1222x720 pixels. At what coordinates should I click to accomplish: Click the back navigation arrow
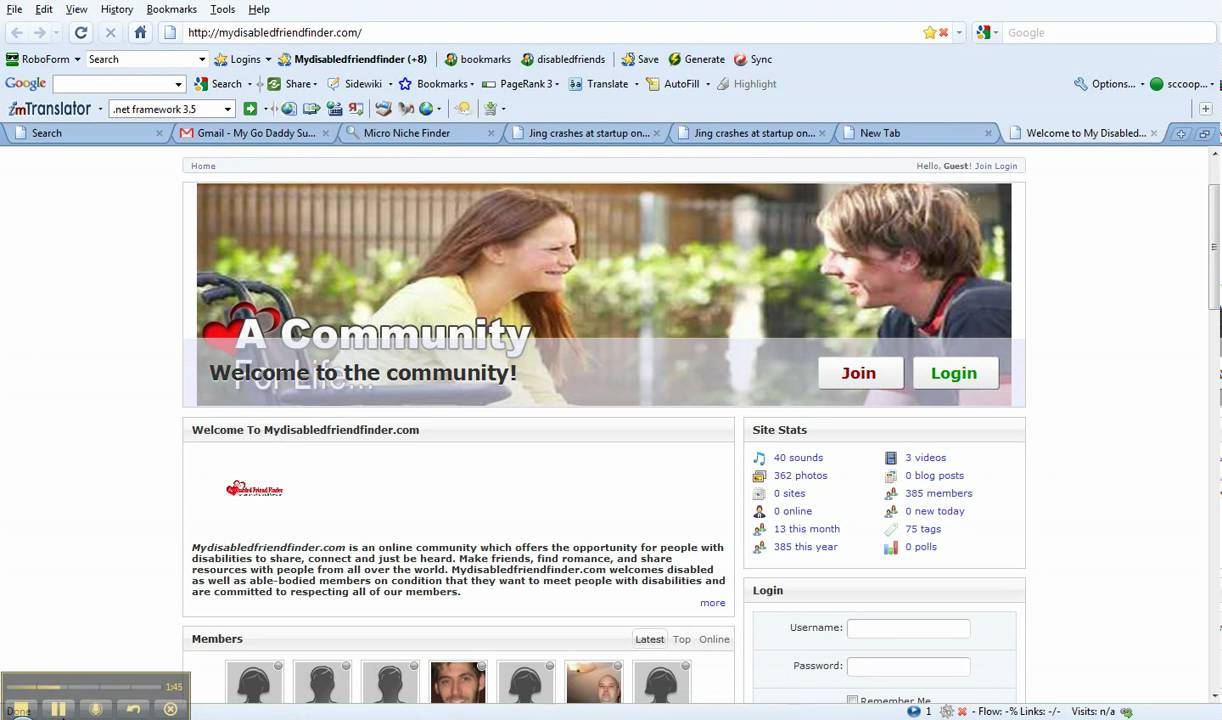pos(17,32)
